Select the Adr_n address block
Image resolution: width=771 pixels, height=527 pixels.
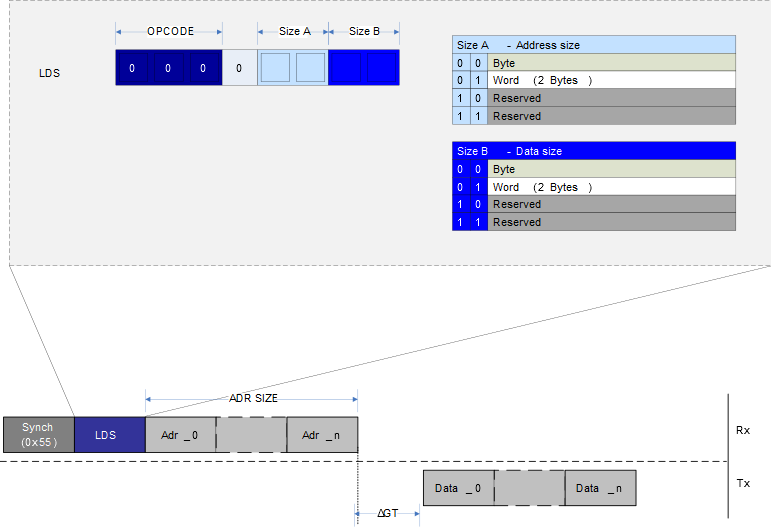pos(322,435)
